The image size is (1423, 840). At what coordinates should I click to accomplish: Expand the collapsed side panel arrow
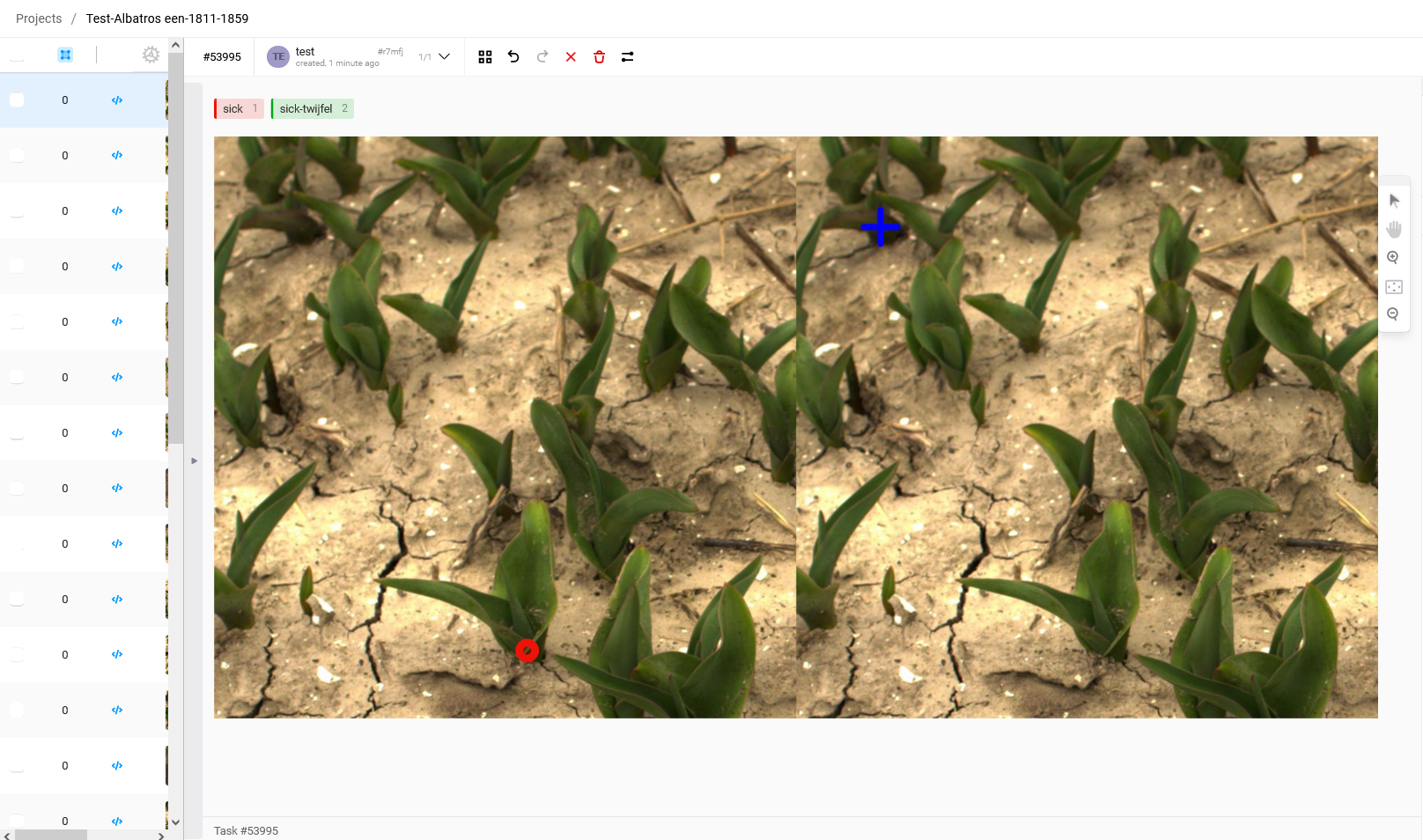(x=194, y=461)
